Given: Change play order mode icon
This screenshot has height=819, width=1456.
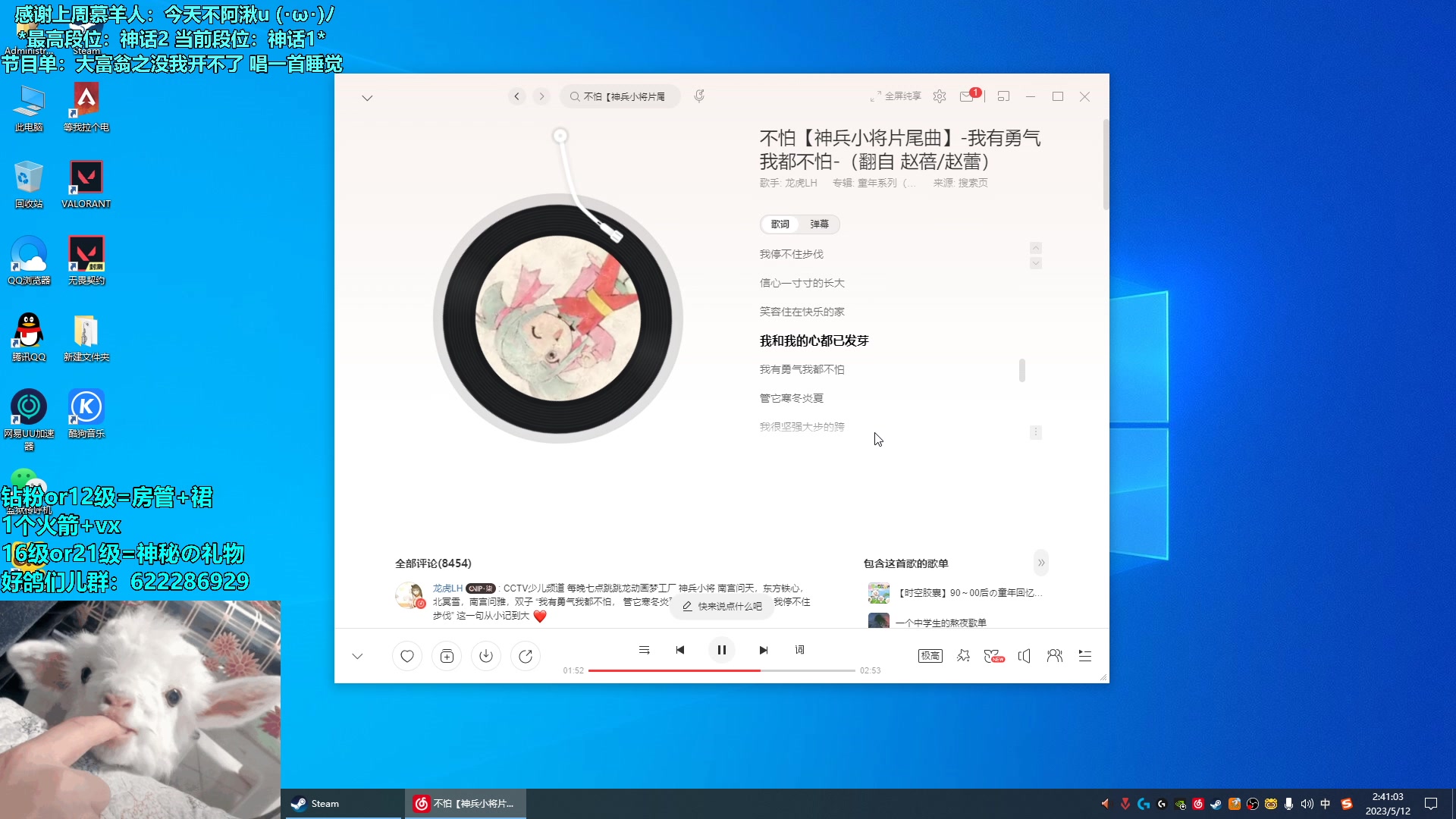Looking at the screenshot, I should pos(644,650).
